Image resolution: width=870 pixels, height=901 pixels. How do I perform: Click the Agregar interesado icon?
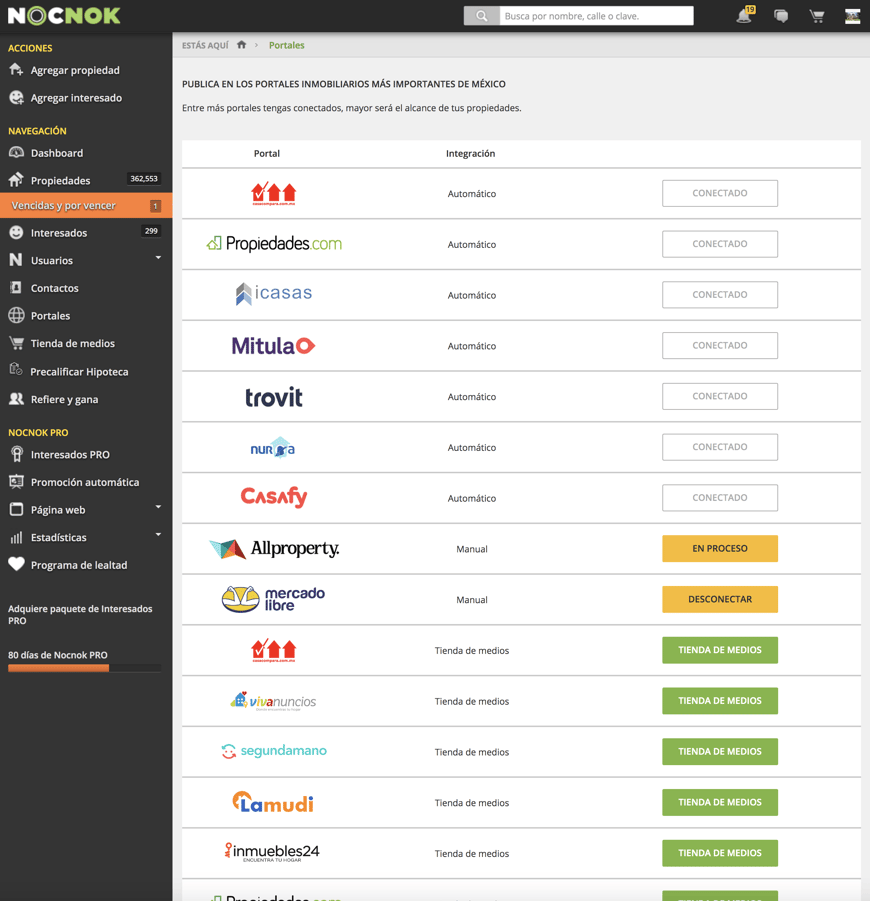tap(16, 98)
